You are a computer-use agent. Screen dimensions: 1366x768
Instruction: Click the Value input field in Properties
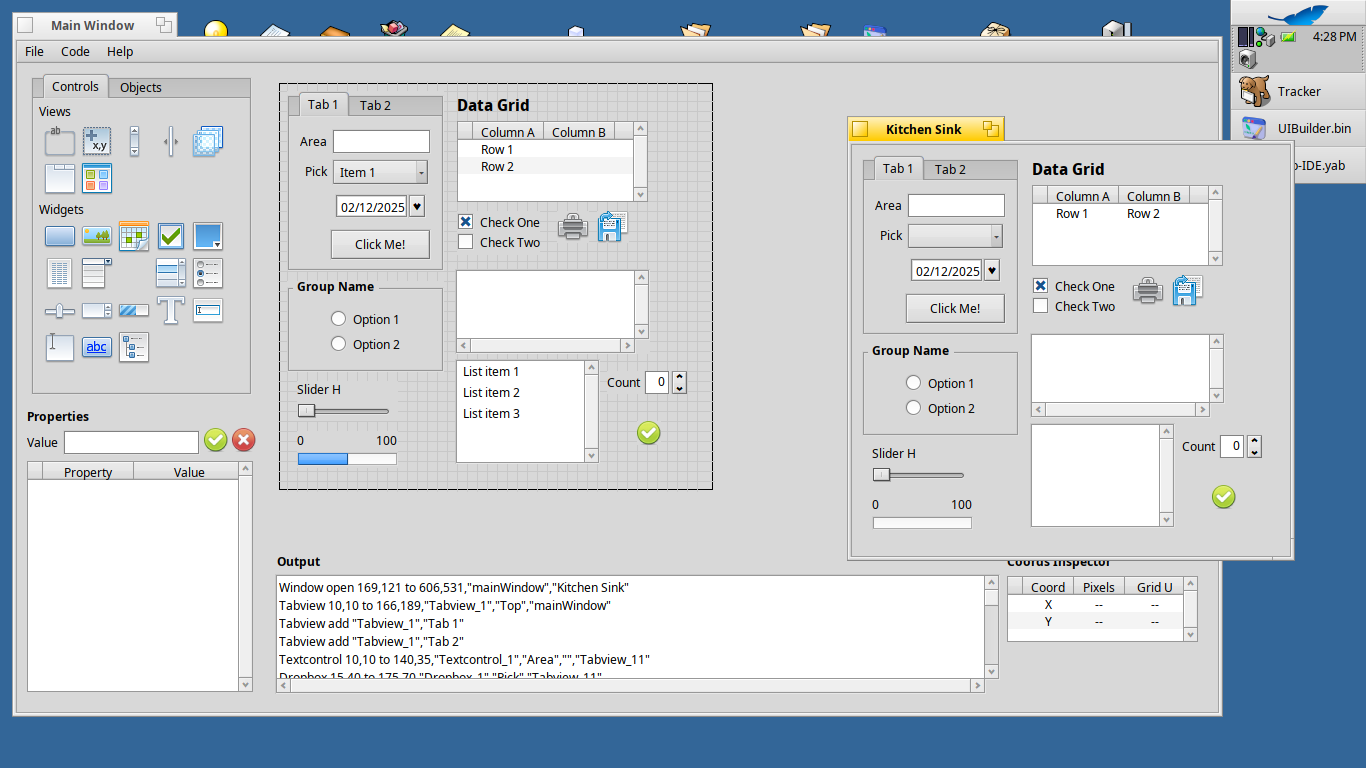click(x=132, y=442)
